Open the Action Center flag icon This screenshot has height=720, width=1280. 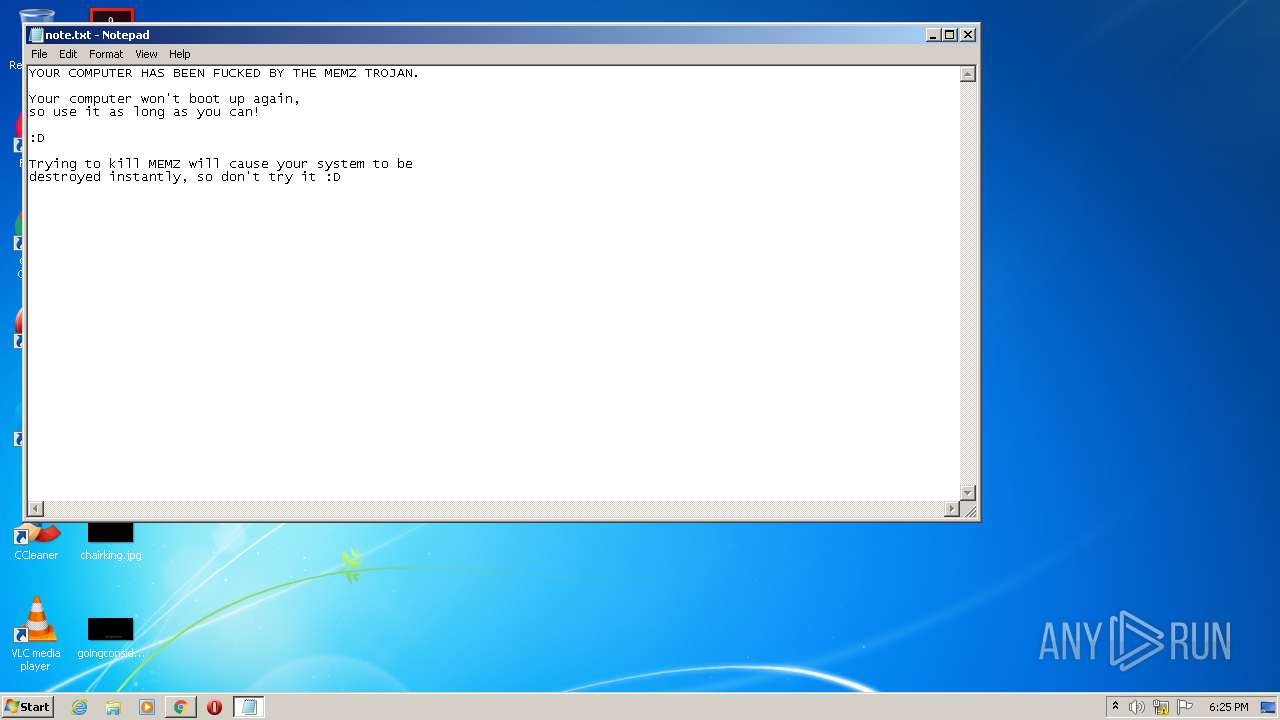coord(1186,707)
